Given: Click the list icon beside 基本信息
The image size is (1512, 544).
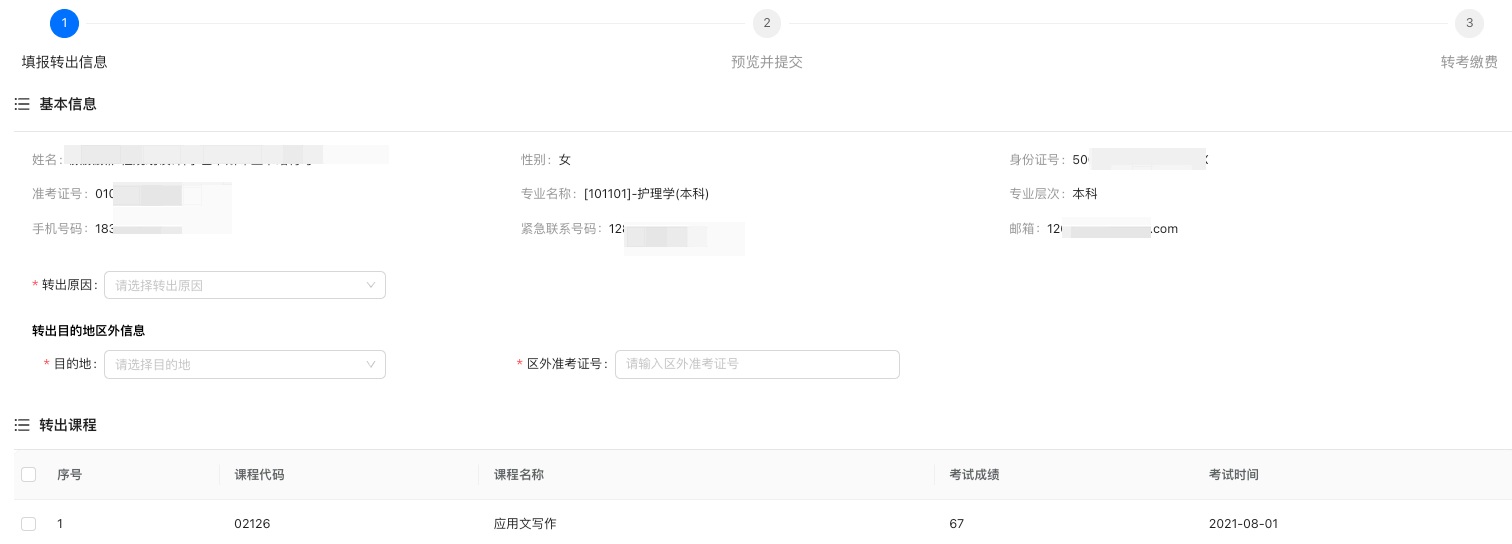Looking at the screenshot, I should pos(22,104).
